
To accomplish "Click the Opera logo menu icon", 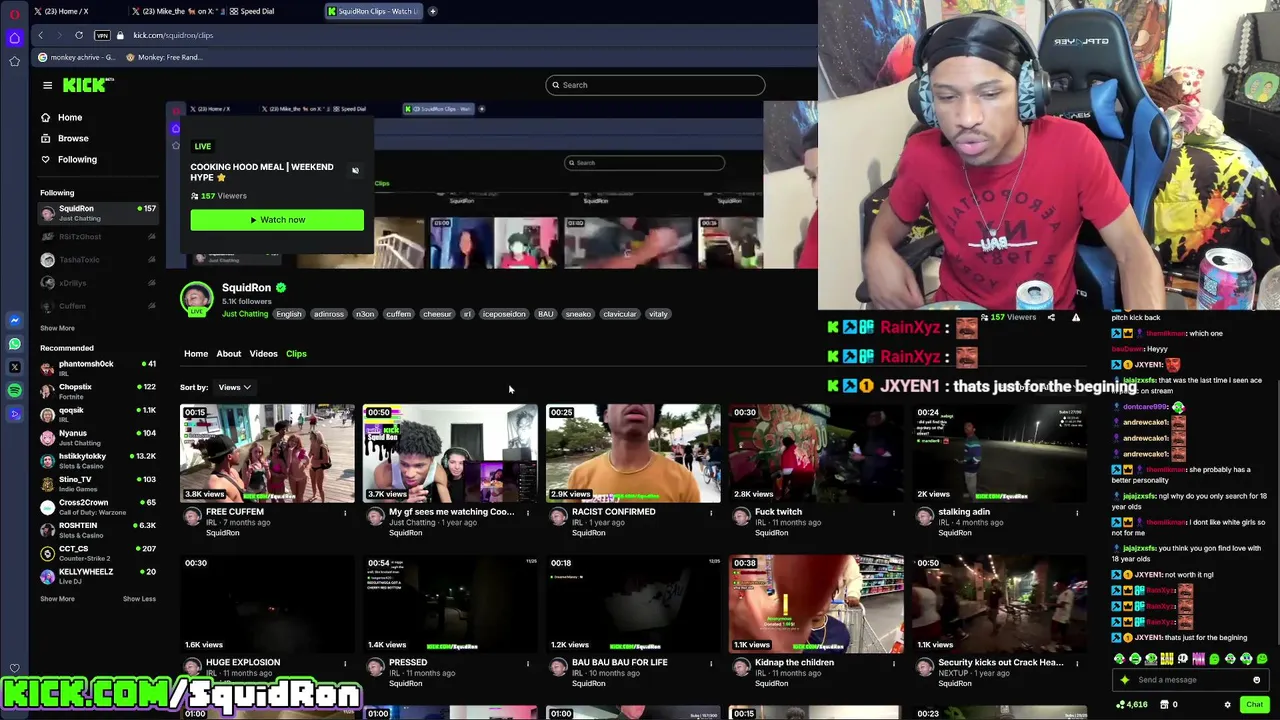I will (x=14, y=14).
